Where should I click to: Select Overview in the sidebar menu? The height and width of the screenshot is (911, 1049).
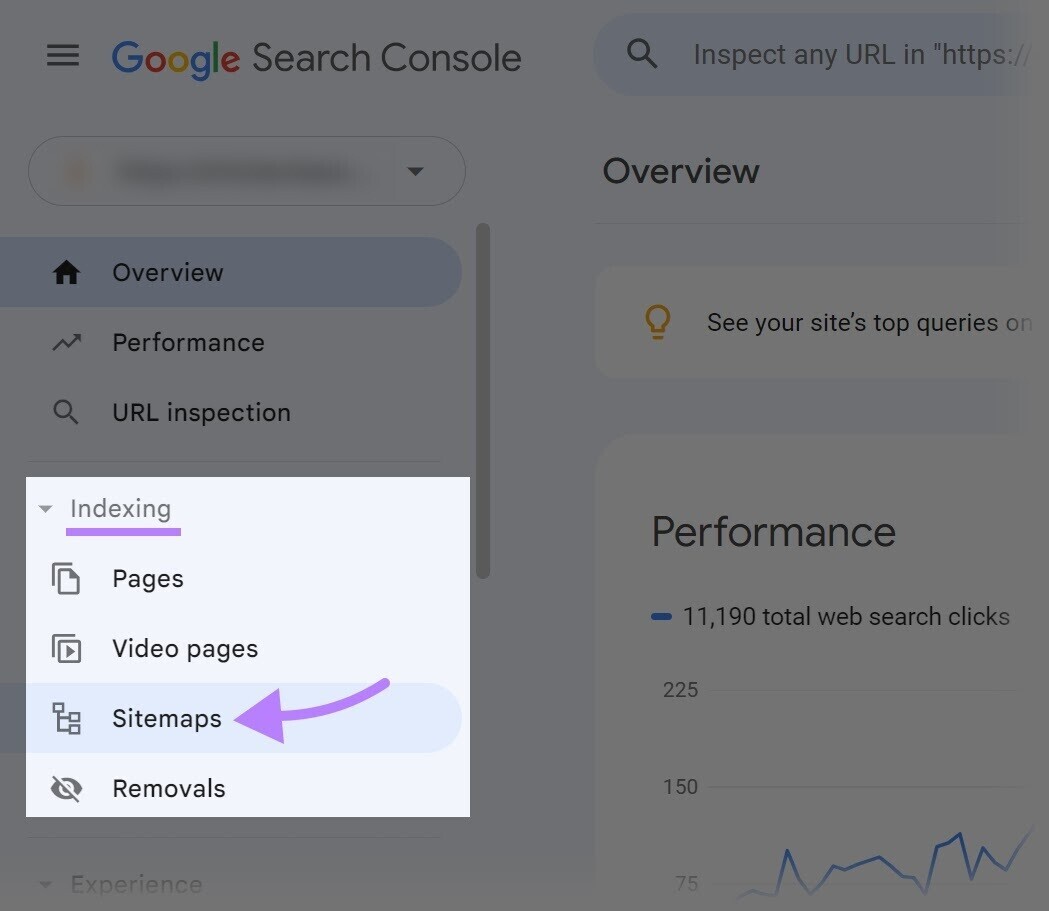[x=167, y=272]
